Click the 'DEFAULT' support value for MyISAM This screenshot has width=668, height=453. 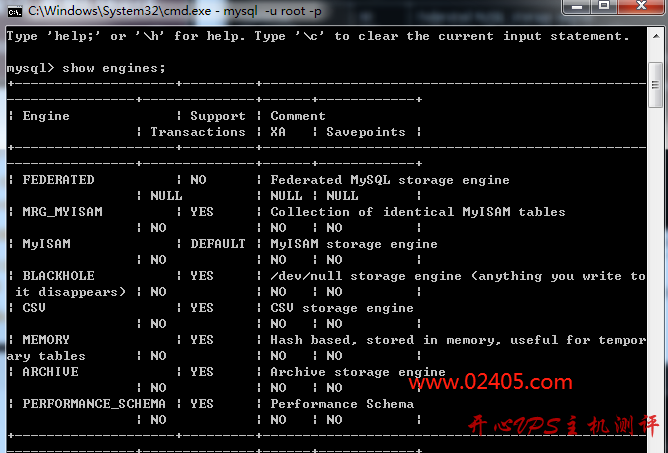tap(218, 244)
